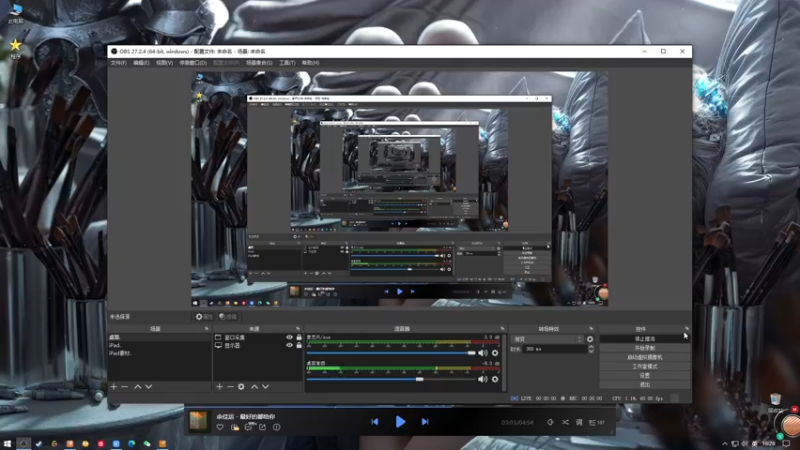The height and width of the screenshot is (450, 800).
Task: Click the 开始录制 start recording button
Action: tap(645, 348)
